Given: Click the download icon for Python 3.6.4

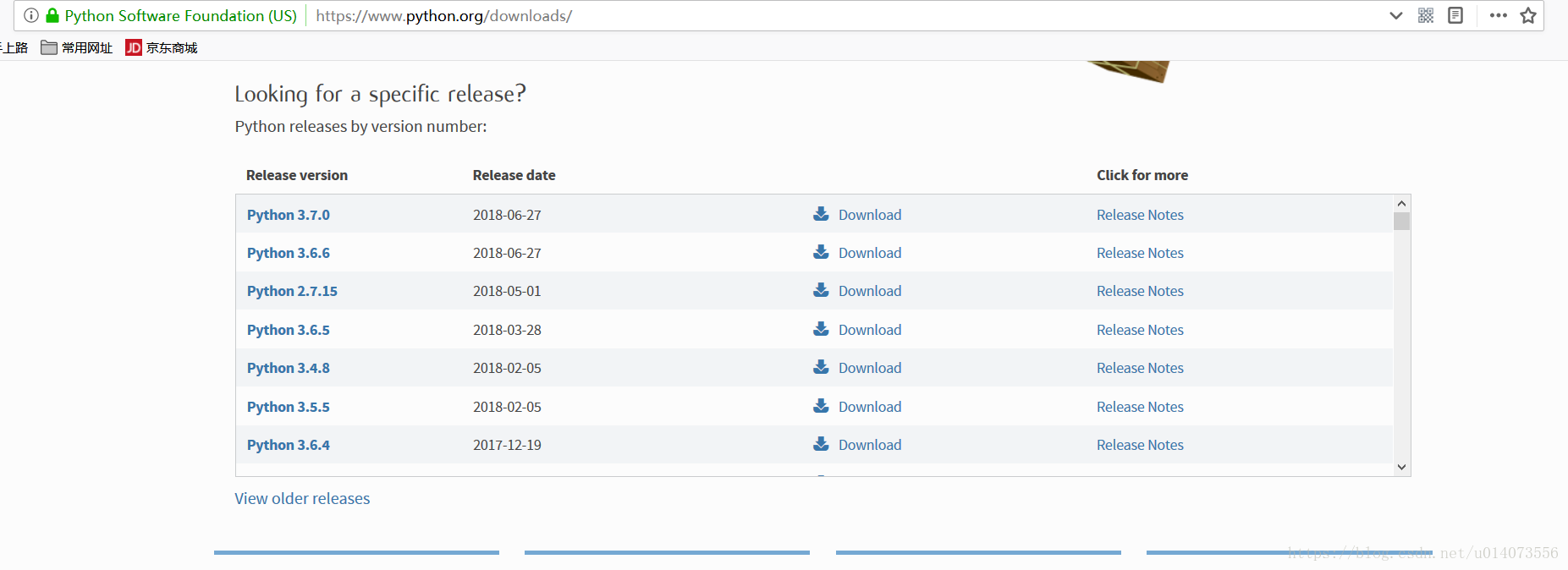Looking at the screenshot, I should point(821,444).
